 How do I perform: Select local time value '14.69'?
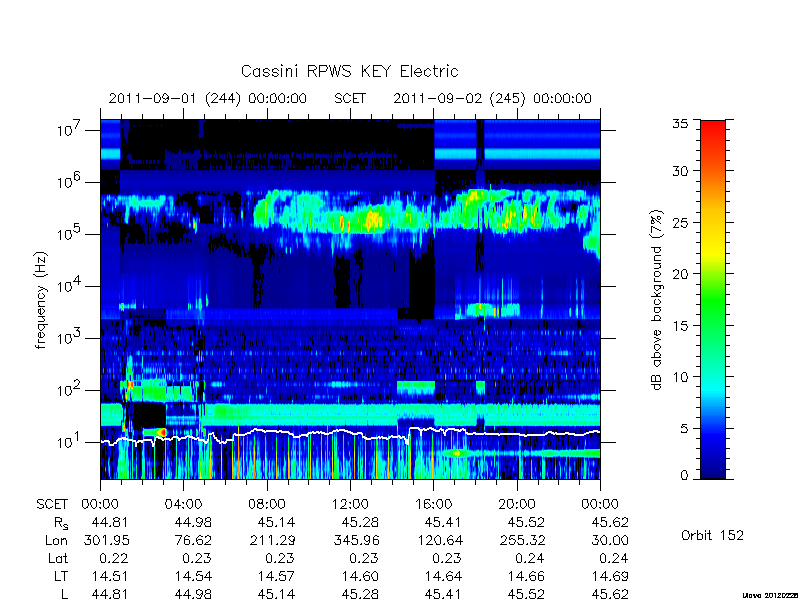pyautogui.click(x=610, y=576)
